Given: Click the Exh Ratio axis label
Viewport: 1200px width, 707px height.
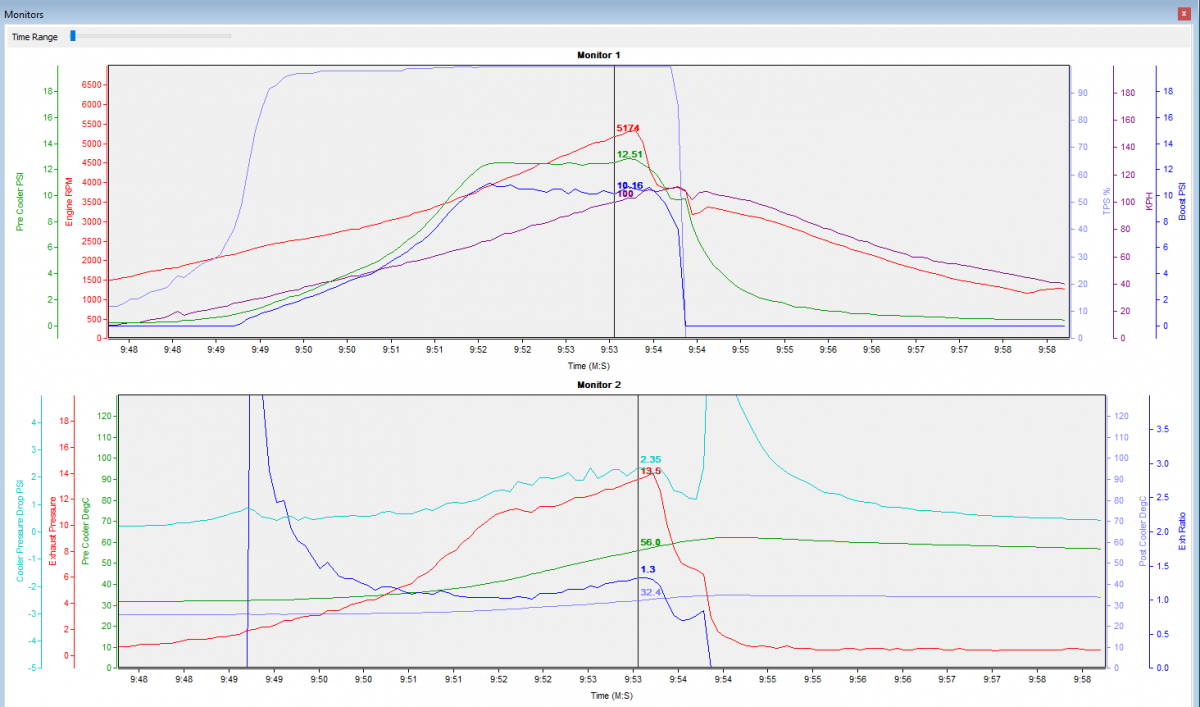Looking at the screenshot, I should [x=1182, y=531].
